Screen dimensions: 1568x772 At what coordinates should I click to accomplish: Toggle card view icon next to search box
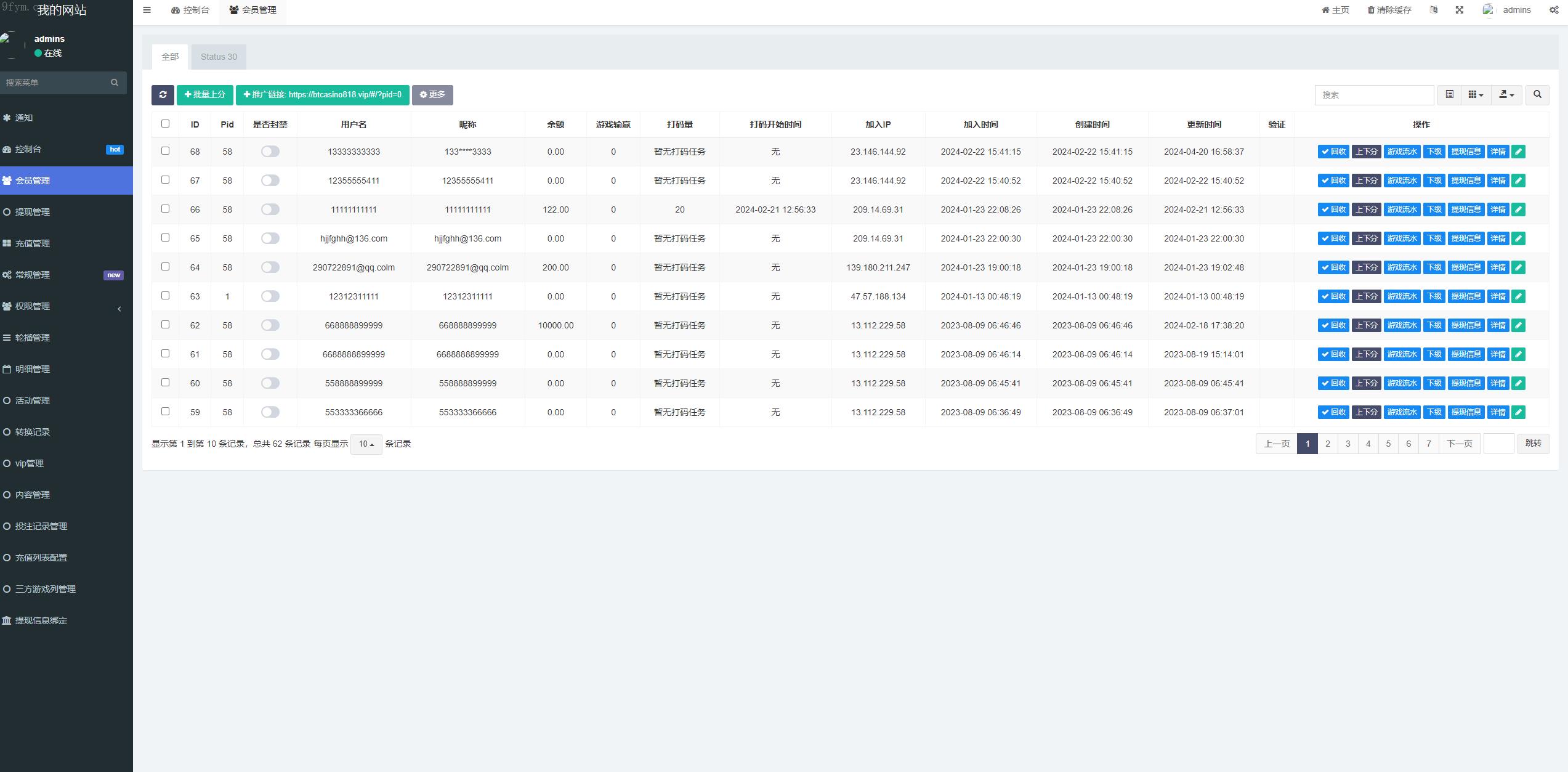pos(1450,95)
